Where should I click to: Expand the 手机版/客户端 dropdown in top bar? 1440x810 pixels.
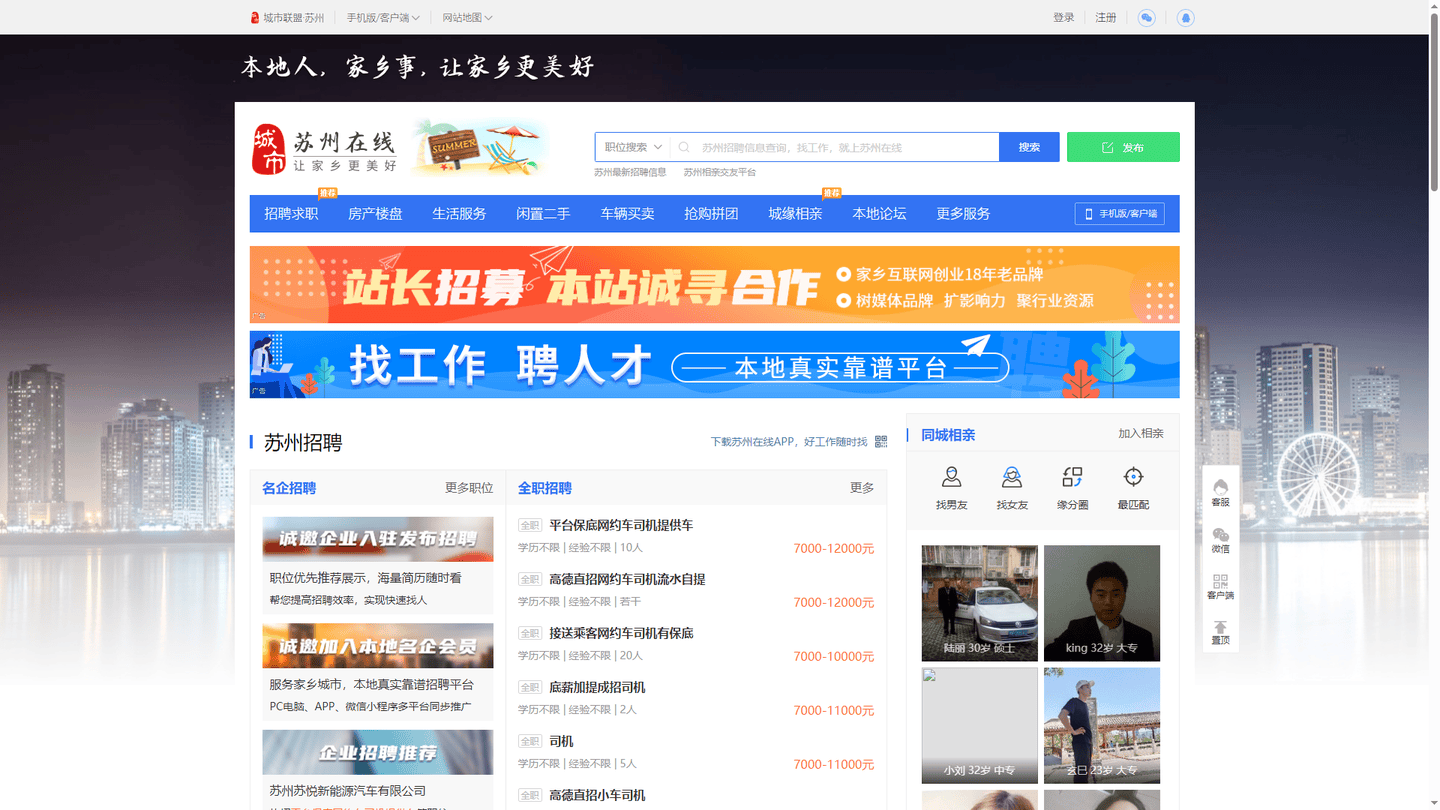(383, 18)
